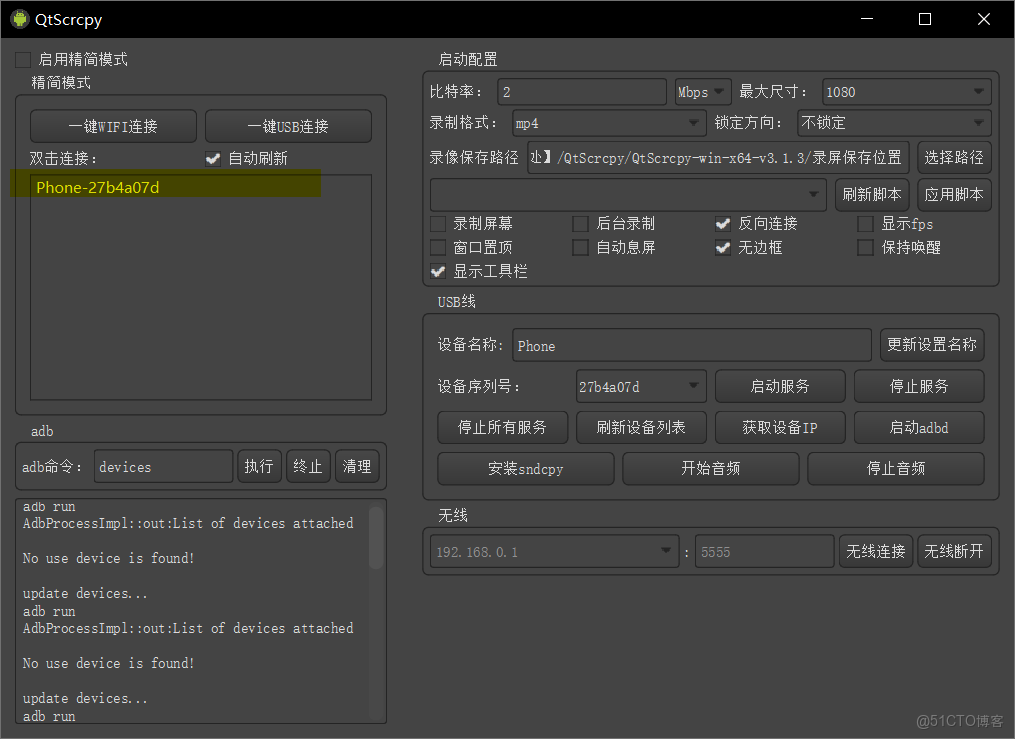Click the 选择路径 button
Viewport: 1015px width, 739px height.
coord(954,157)
